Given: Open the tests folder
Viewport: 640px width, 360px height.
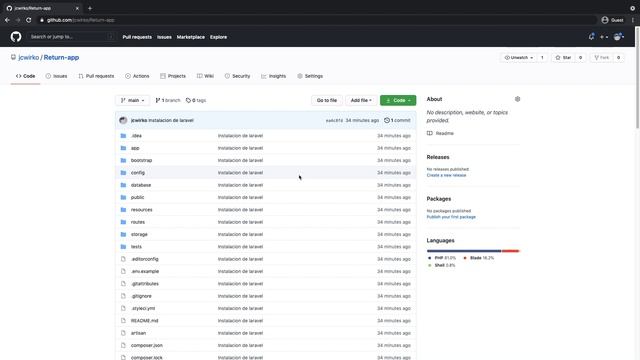Looking at the screenshot, I should click(x=136, y=247).
